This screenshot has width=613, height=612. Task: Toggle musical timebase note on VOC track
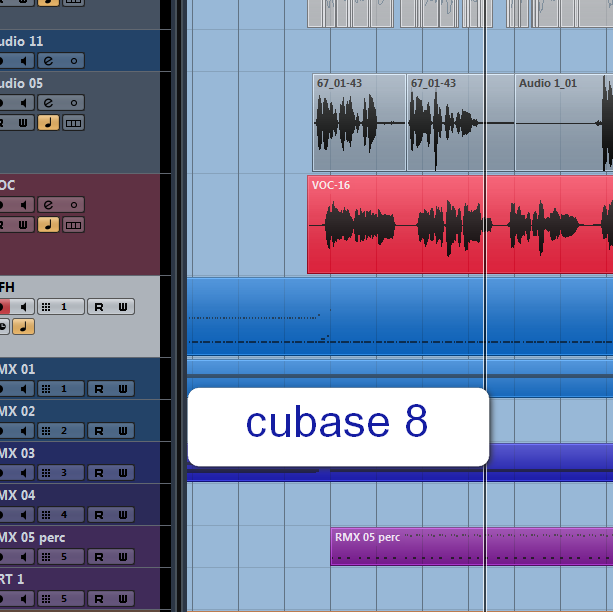pos(48,225)
